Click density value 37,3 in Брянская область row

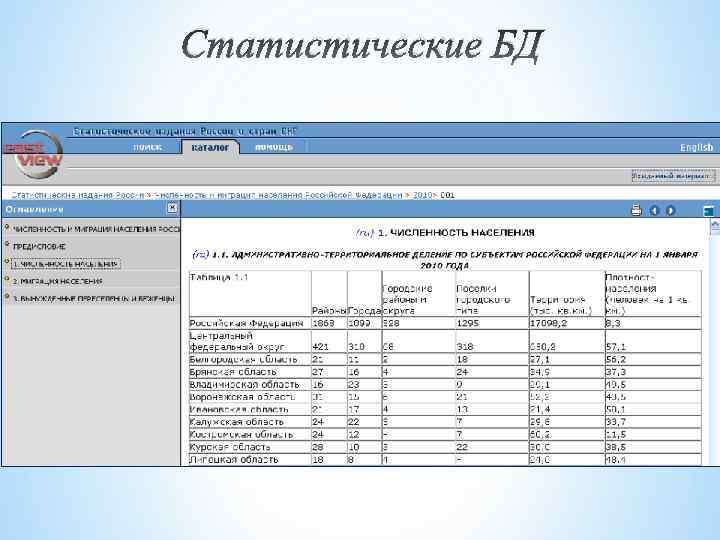tap(615, 372)
